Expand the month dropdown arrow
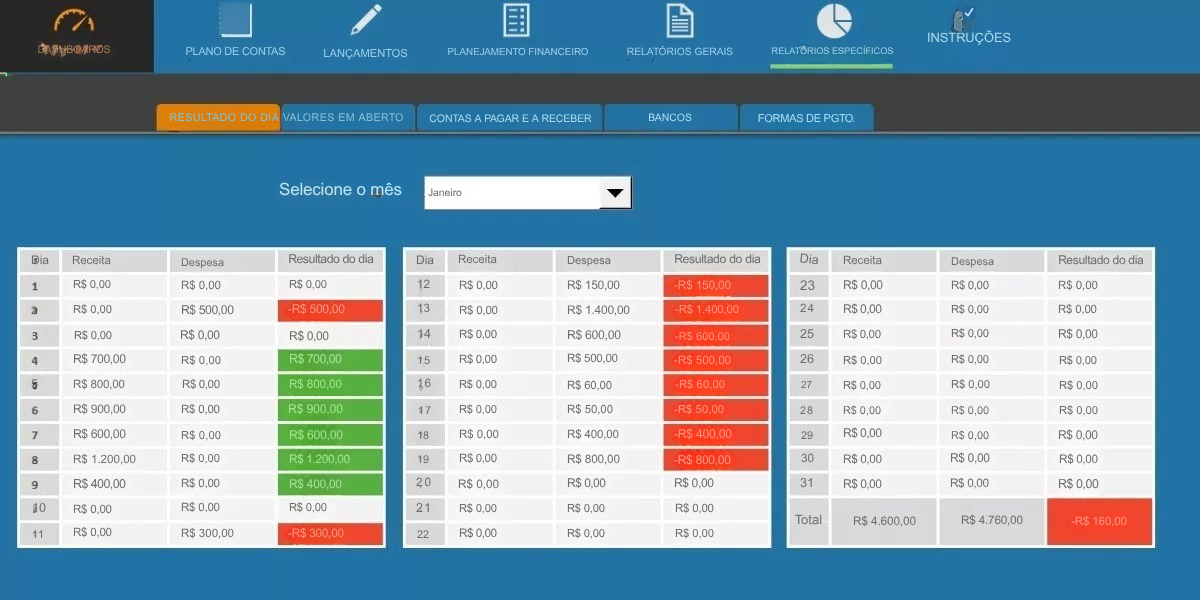 [x=615, y=193]
